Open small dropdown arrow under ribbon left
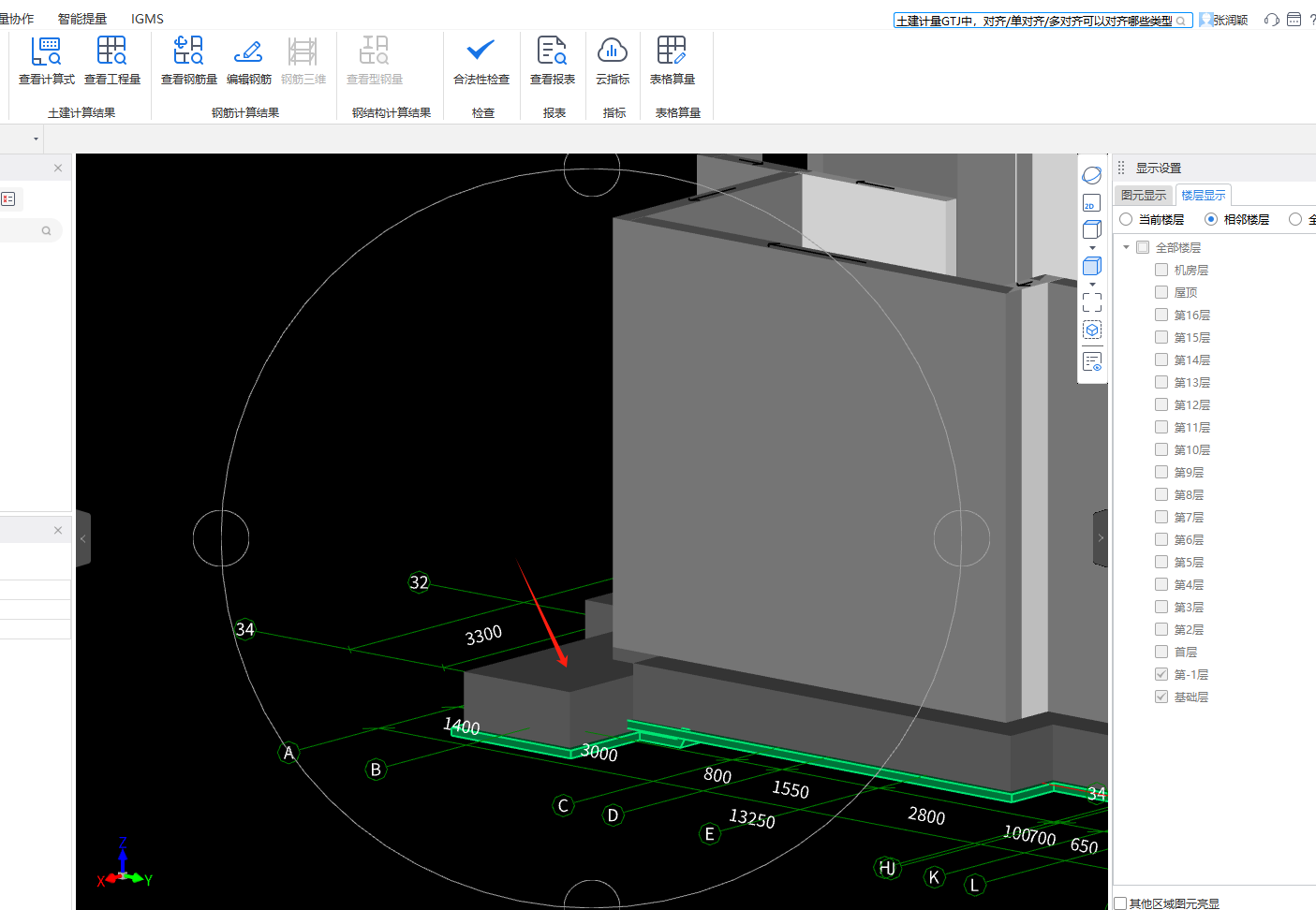Screen dimensions: 1316x910 click(x=36, y=139)
